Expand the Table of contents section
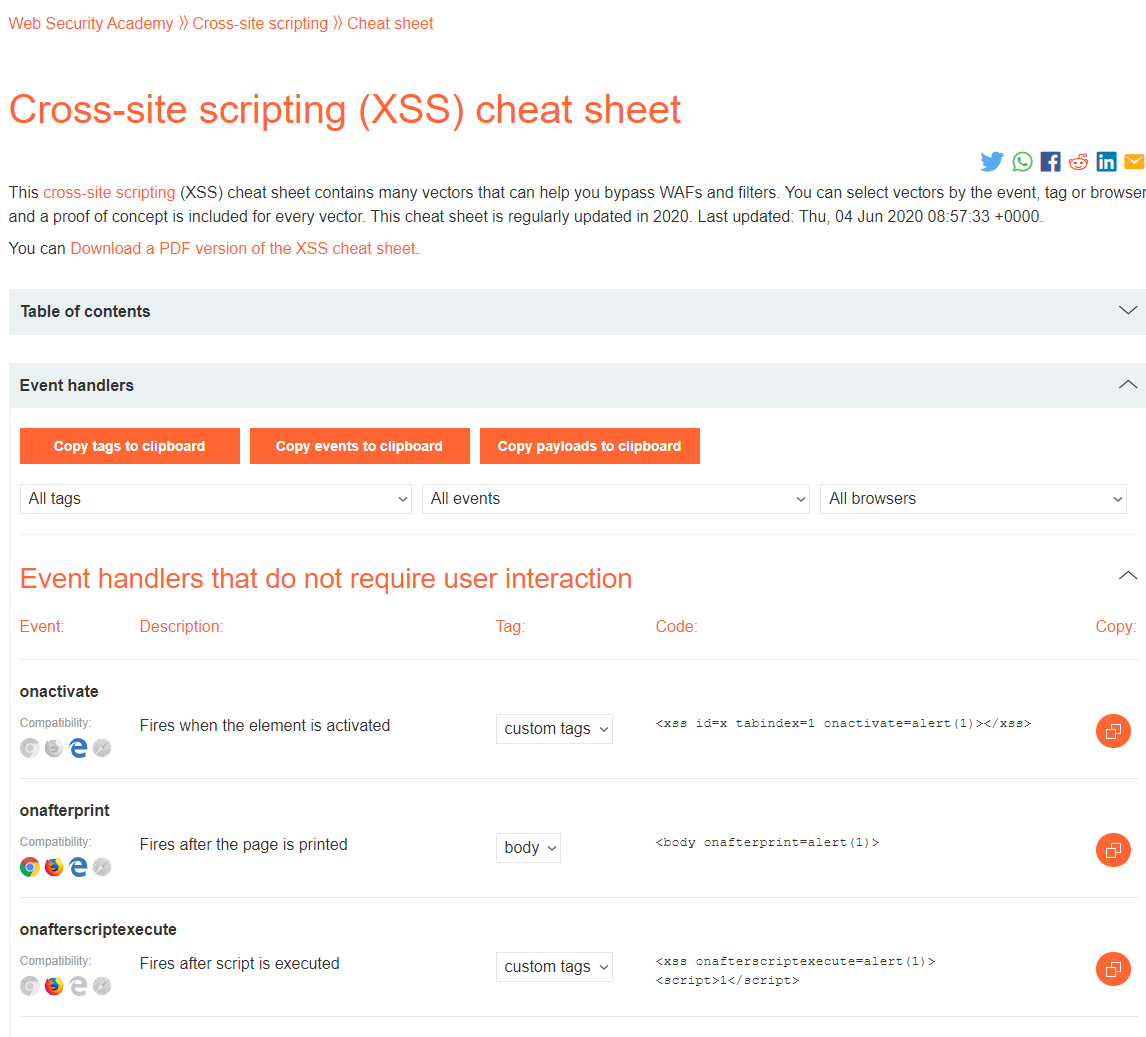 [1128, 311]
